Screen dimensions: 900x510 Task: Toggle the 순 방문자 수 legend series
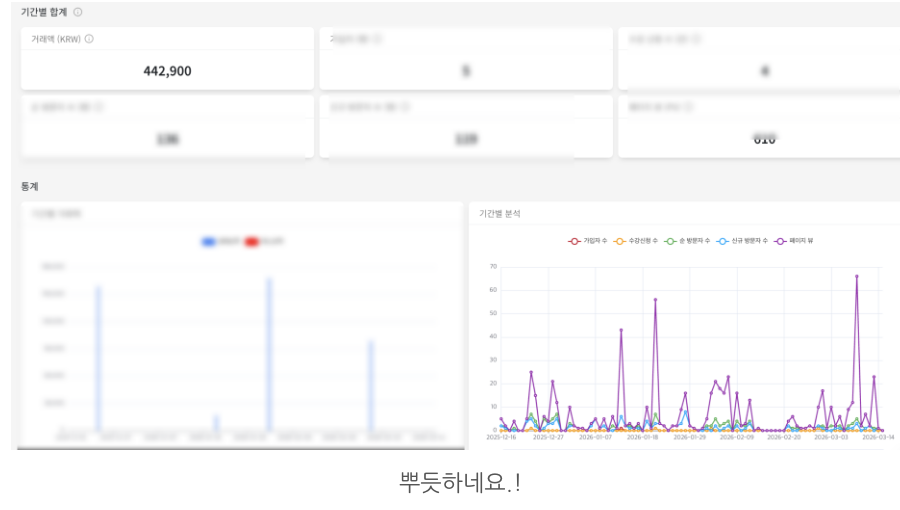point(687,241)
